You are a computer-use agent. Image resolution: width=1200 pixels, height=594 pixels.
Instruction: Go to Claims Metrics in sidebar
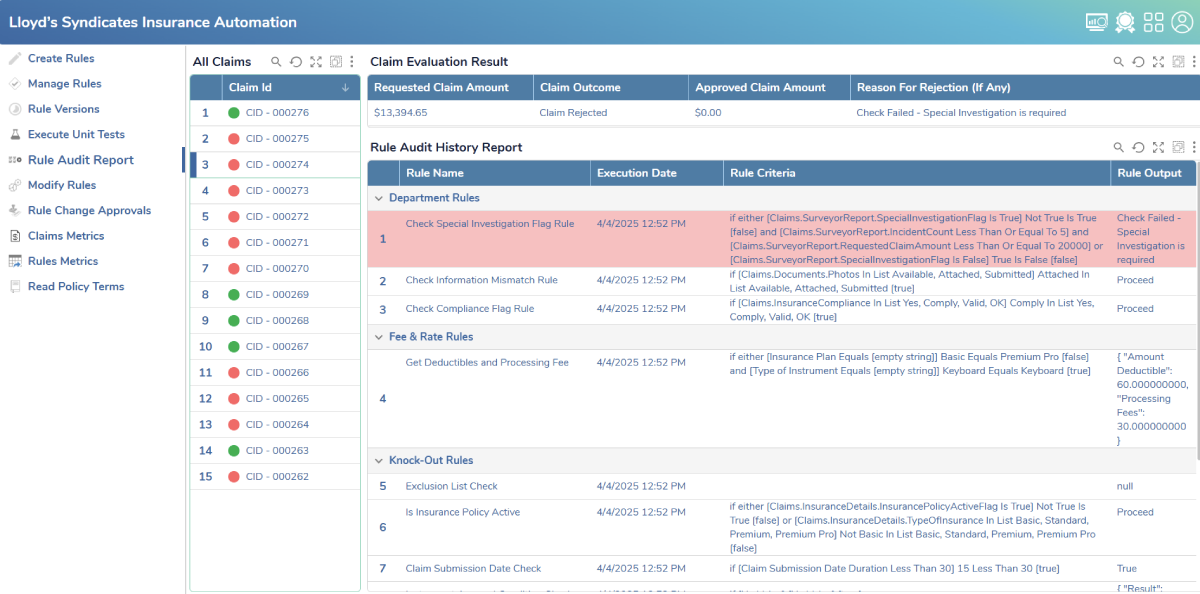(x=66, y=236)
